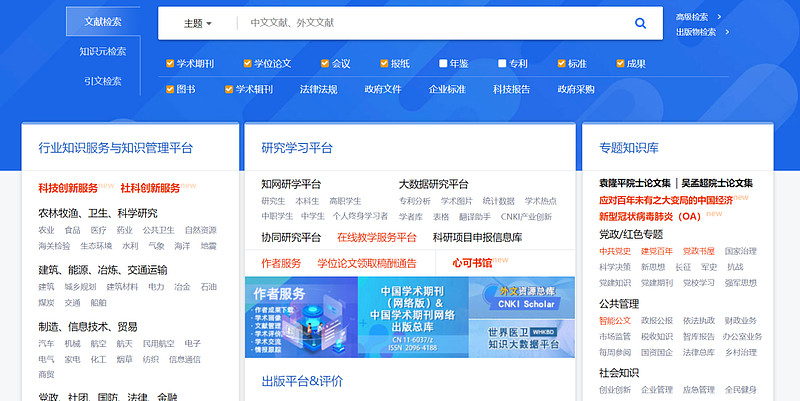Open the 研究生 study link
The width and height of the screenshot is (800, 401).
tap(273, 201)
